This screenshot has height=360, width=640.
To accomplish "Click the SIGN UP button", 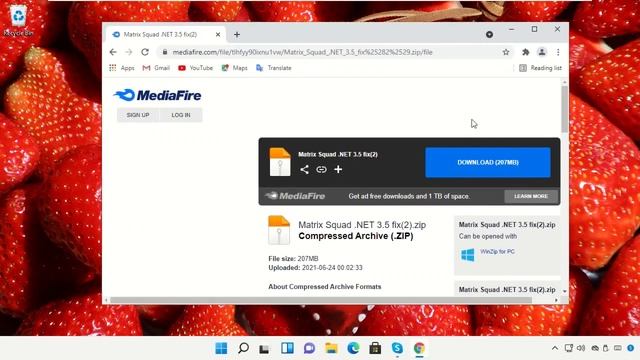I will (138, 115).
